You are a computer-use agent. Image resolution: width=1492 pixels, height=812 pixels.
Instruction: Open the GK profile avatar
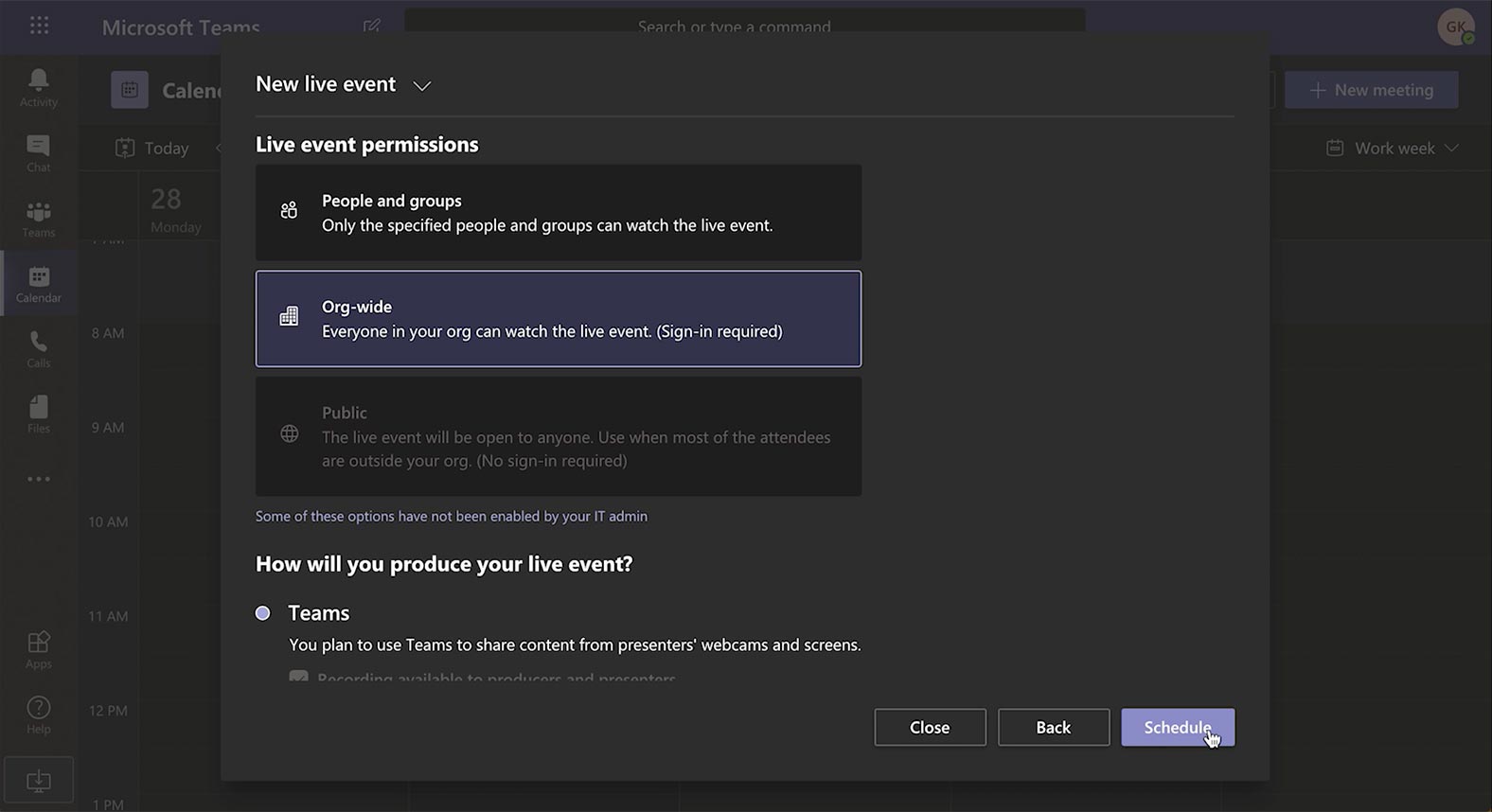[1456, 26]
